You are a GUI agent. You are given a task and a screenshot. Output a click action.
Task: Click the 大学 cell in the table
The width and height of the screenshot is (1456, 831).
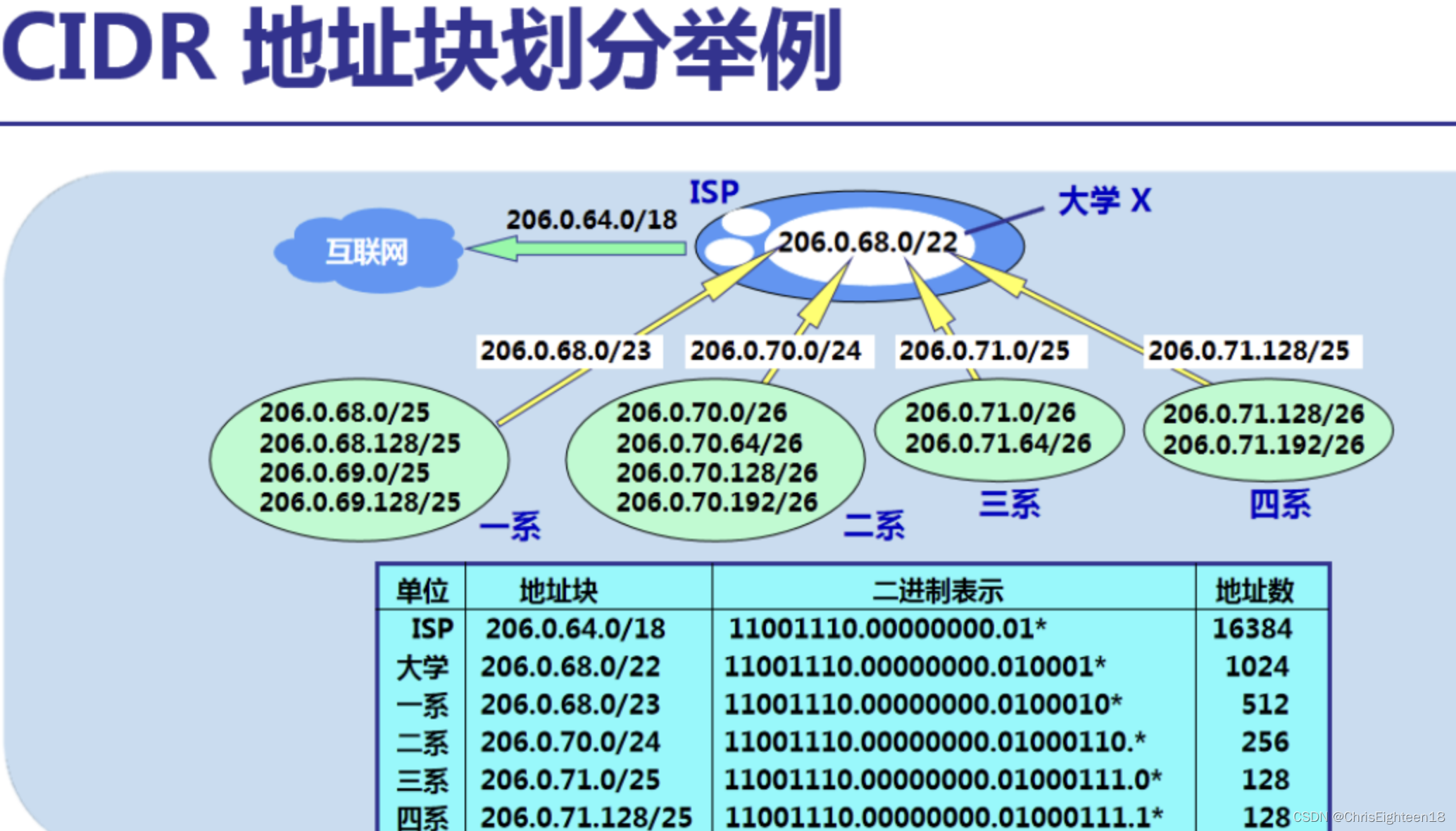point(422,667)
